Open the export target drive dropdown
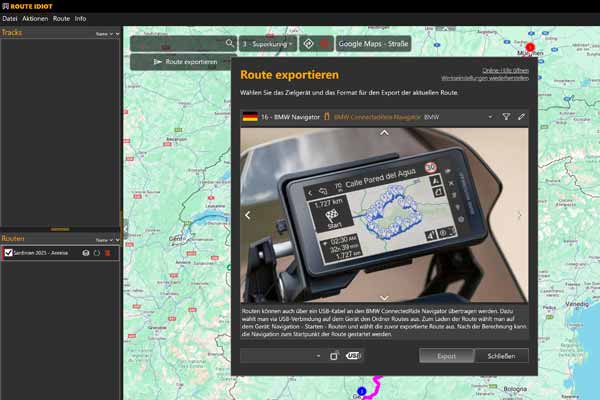The image size is (600, 400). tap(282, 356)
